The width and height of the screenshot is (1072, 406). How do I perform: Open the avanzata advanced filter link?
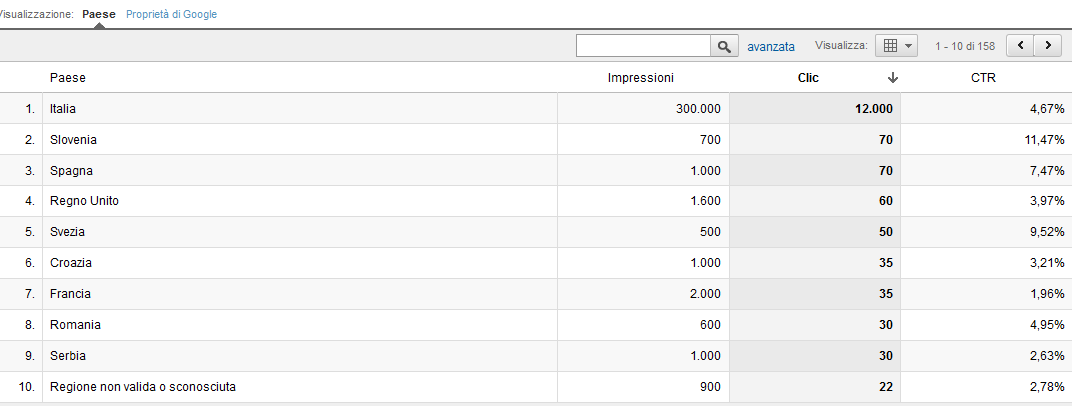tap(771, 46)
